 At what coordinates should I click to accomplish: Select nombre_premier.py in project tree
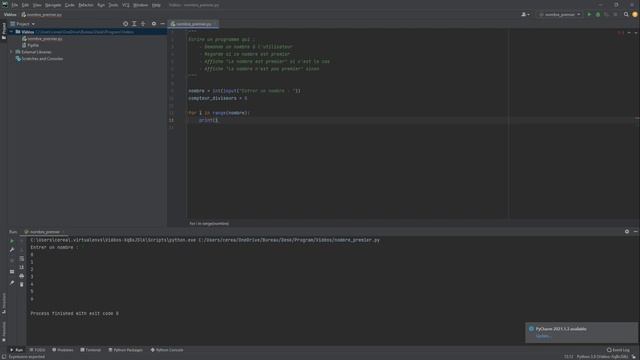tap(42, 38)
